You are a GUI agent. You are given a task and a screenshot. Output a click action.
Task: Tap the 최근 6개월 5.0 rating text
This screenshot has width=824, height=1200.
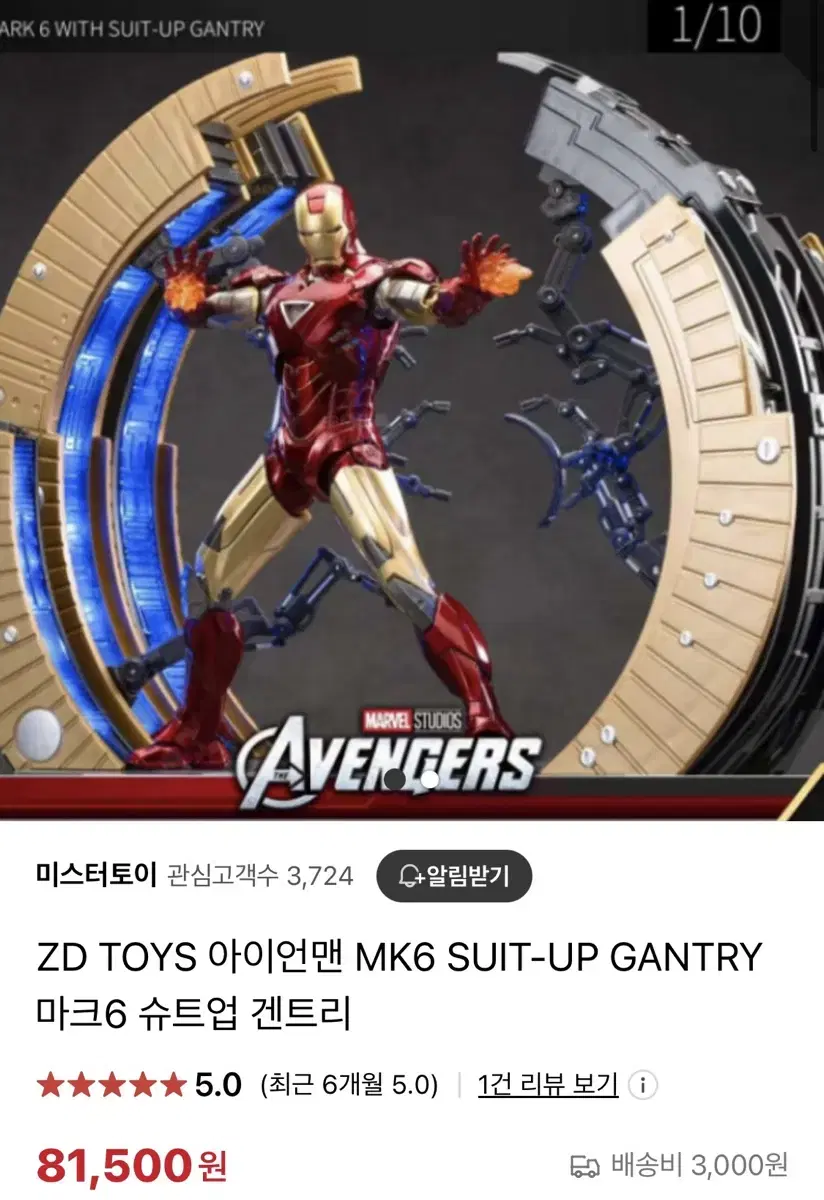(349, 1085)
